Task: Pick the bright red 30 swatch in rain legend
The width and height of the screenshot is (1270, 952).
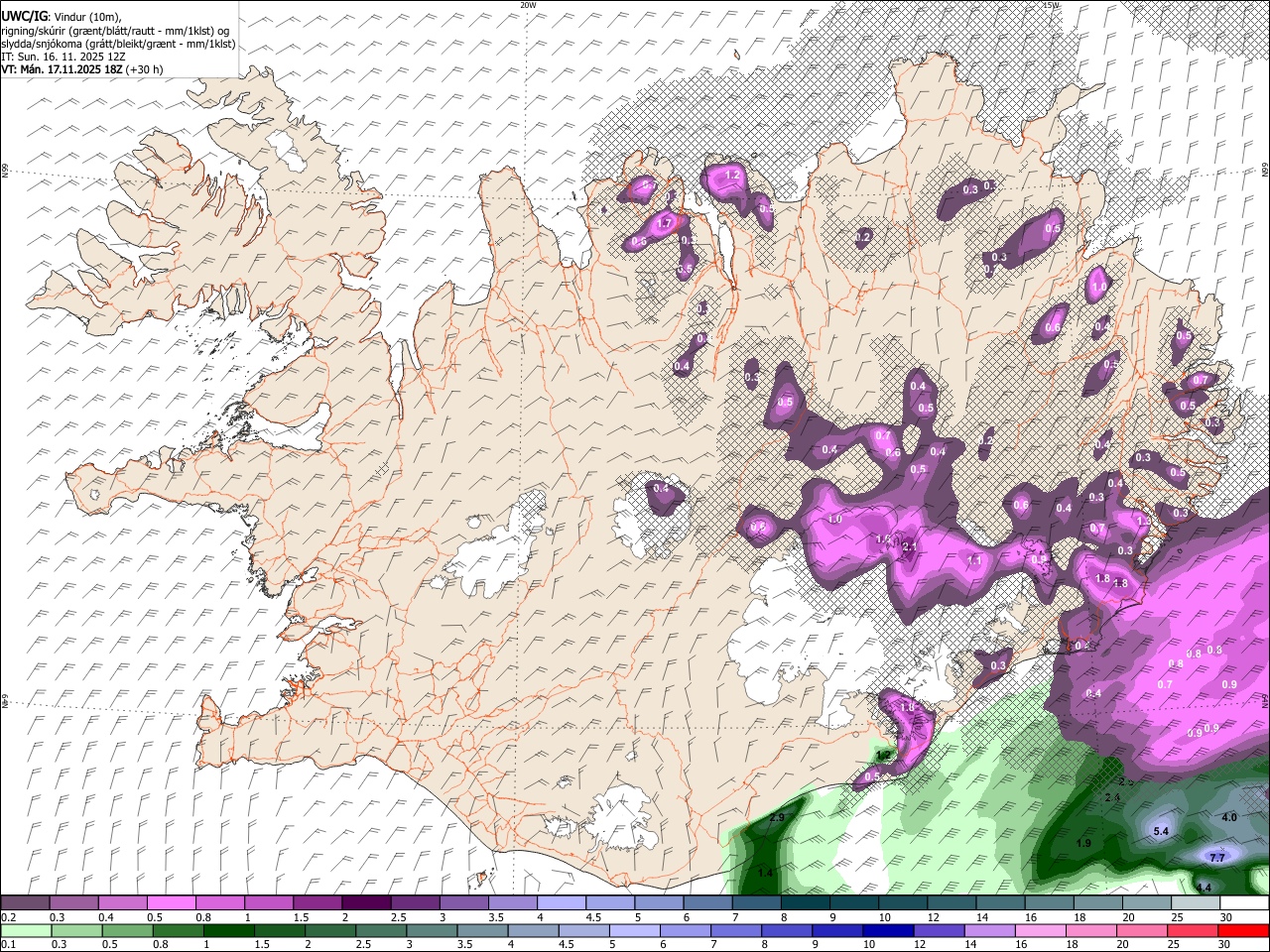Action: click(x=1244, y=931)
